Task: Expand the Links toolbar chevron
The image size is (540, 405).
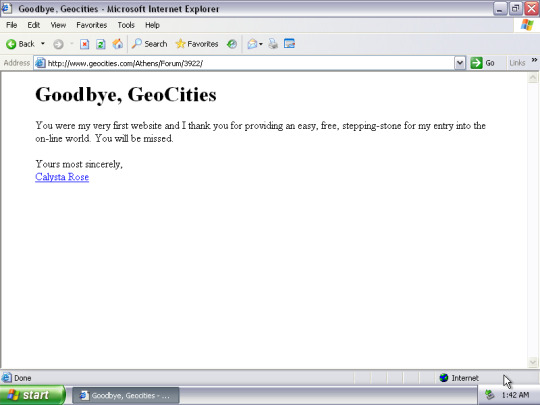Action: pos(534,60)
